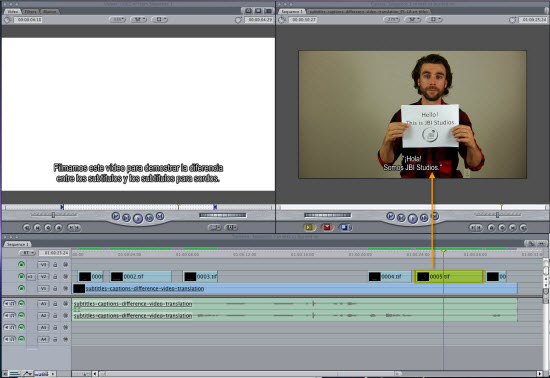Image resolution: width=550 pixels, height=378 pixels.
Task: Play around current frame in Canvas
Action: tap(424, 218)
